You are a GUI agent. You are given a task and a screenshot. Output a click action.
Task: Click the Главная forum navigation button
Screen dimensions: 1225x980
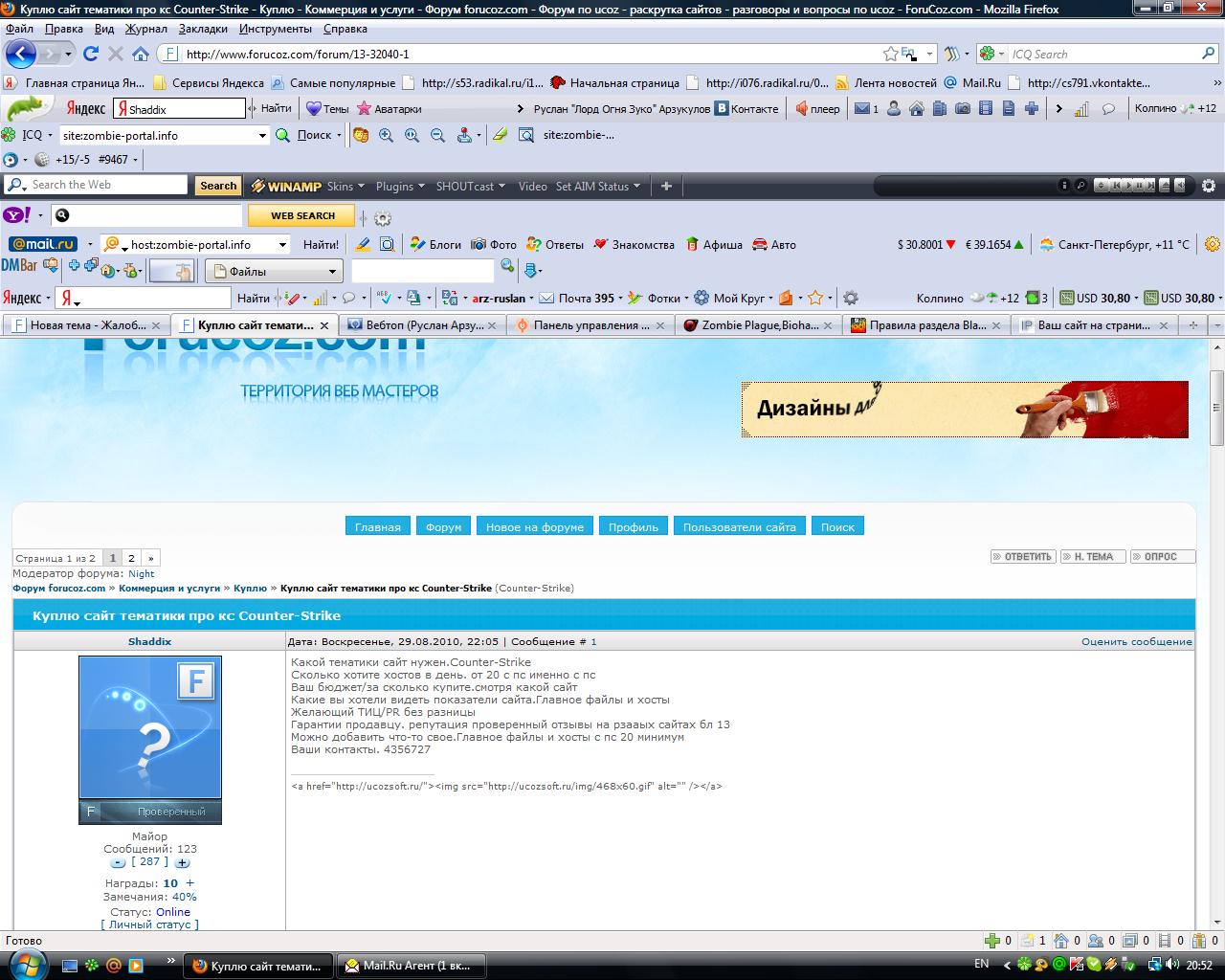(378, 526)
